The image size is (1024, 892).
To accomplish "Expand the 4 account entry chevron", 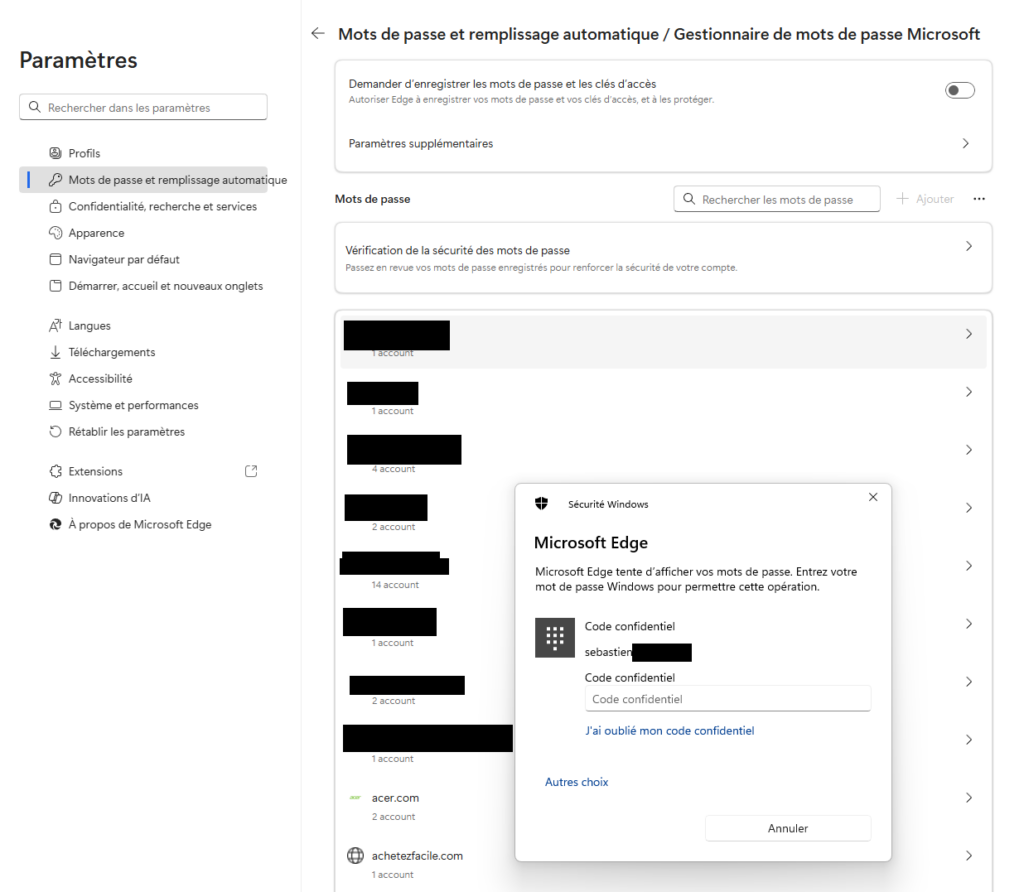I will click(968, 450).
